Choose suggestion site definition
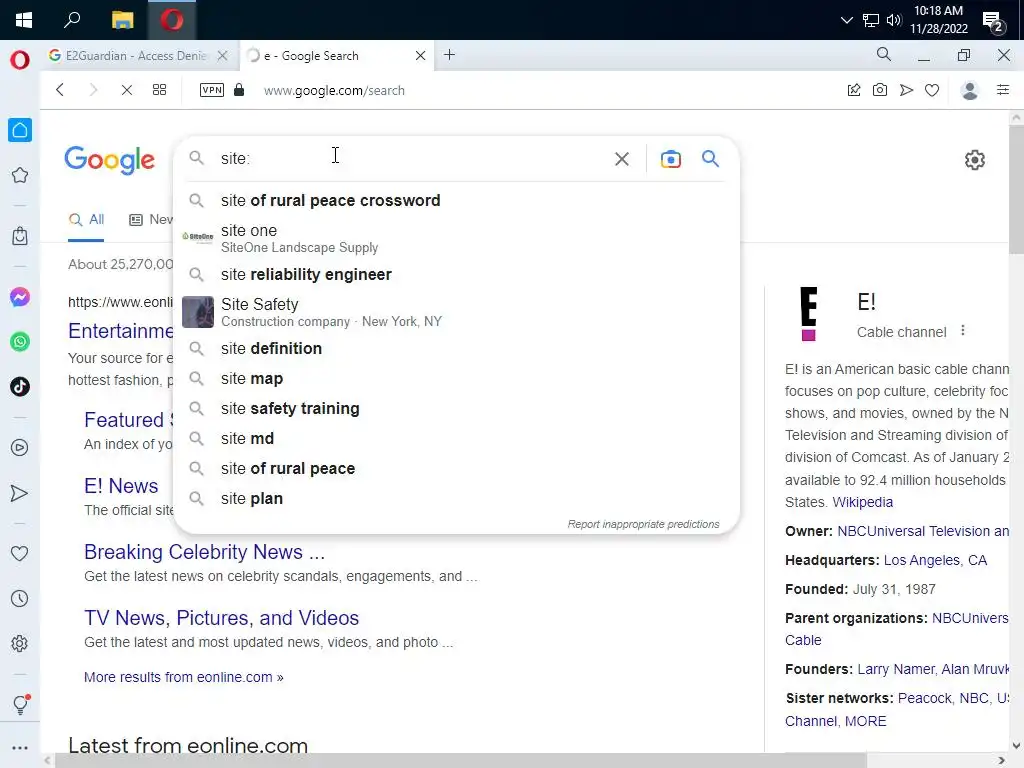1024x768 pixels. click(x=456, y=348)
